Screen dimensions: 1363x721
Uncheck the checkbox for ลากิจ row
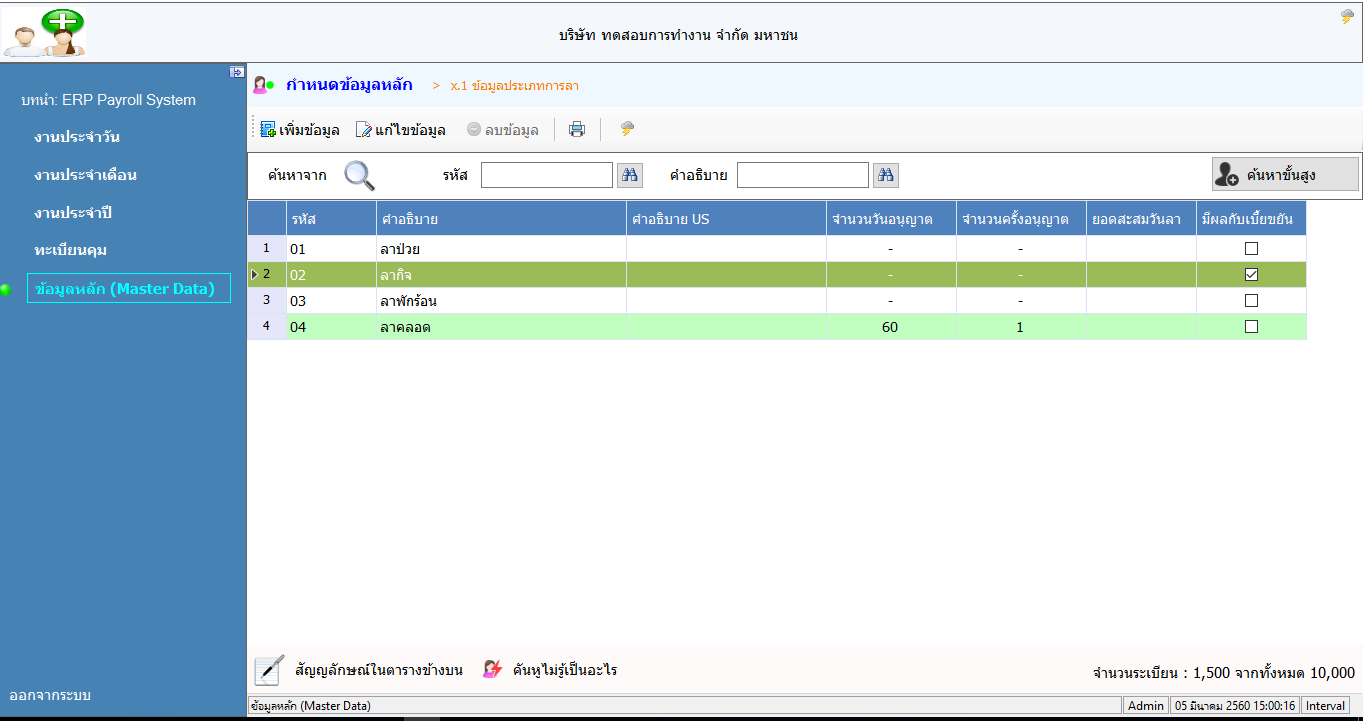pyautogui.click(x=1251, y=274)
